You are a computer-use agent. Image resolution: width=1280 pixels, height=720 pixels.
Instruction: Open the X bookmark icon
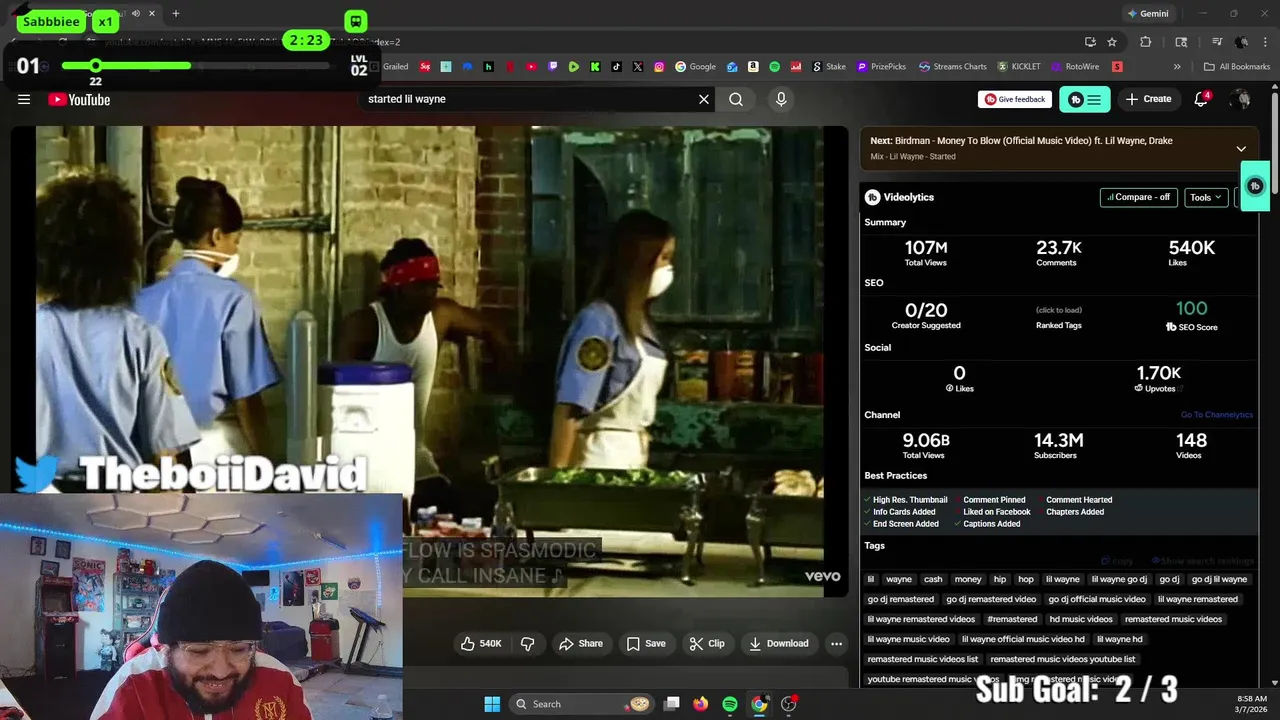tap(637, 67)
